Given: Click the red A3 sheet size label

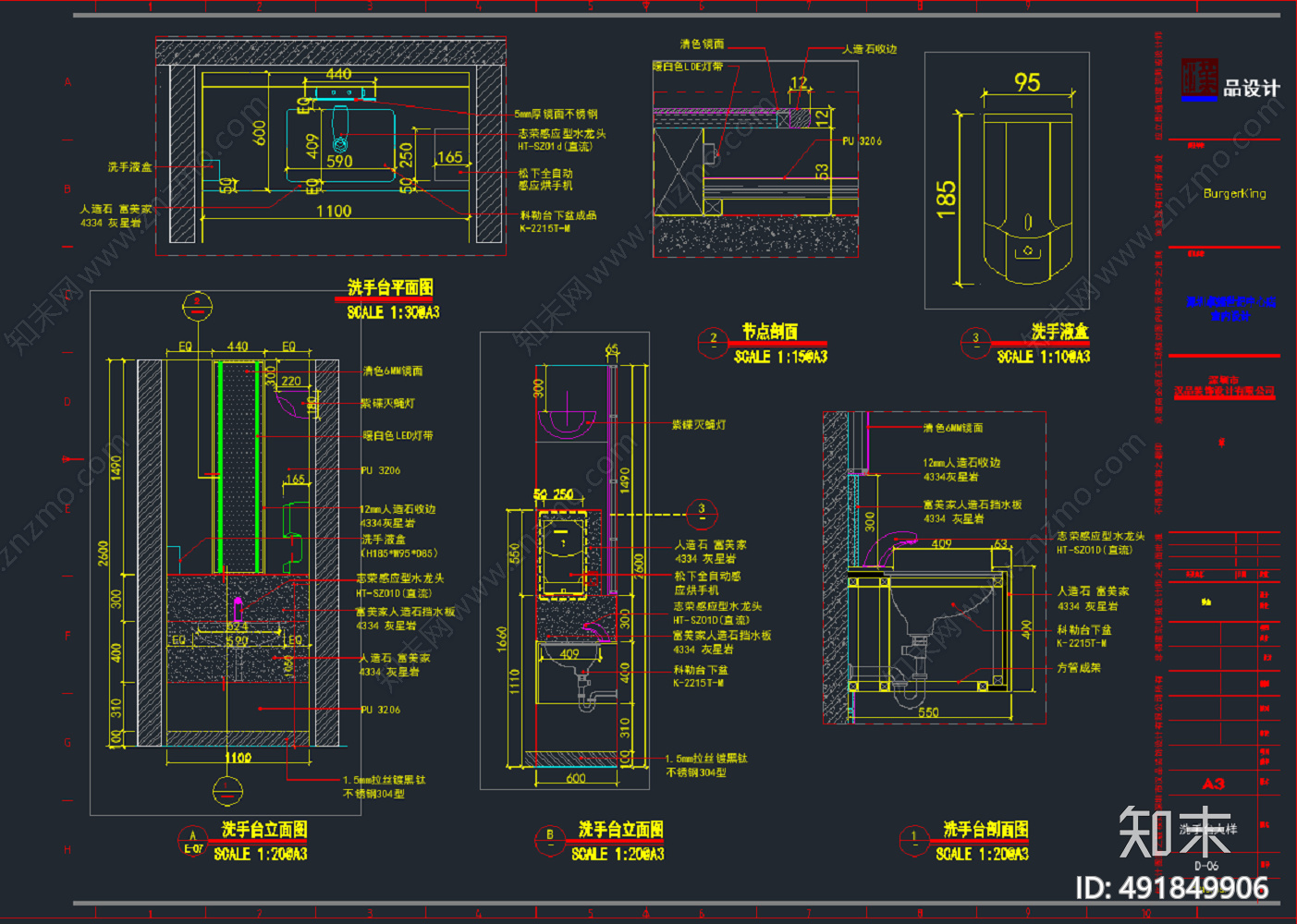Looking at the screenshot, I should [1214, 784].
